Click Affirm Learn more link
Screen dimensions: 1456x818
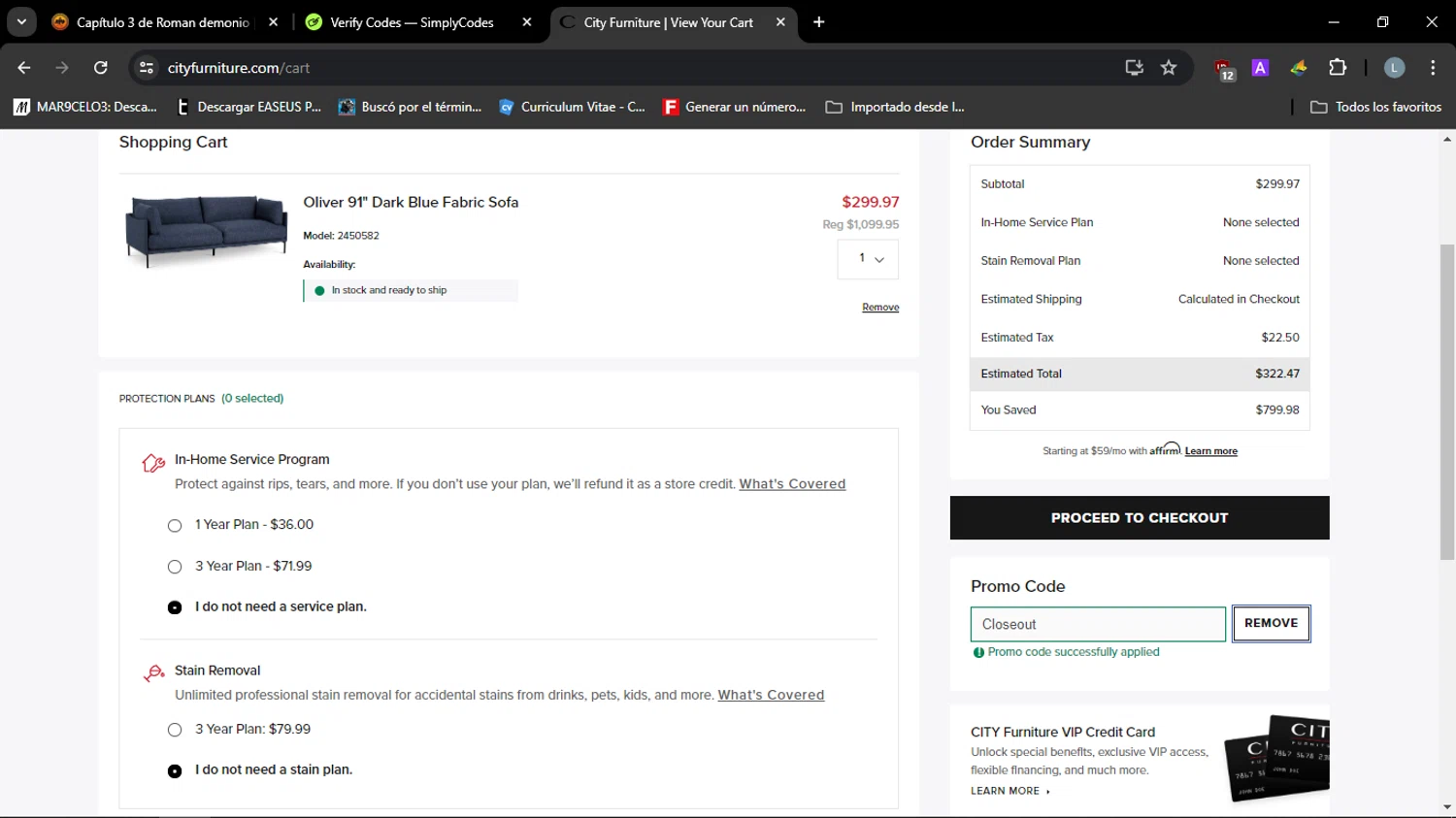tap(1210, 451)
